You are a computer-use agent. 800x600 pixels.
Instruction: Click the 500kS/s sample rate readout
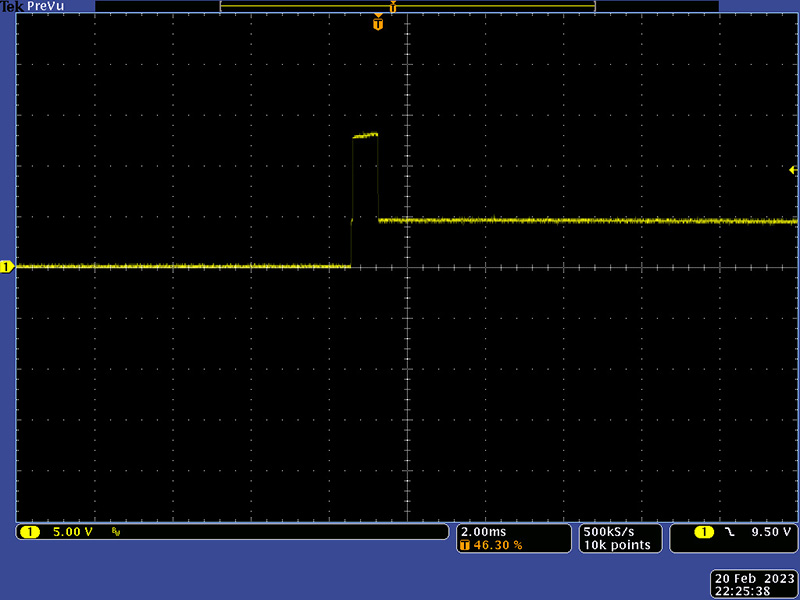tap(607, 532)
